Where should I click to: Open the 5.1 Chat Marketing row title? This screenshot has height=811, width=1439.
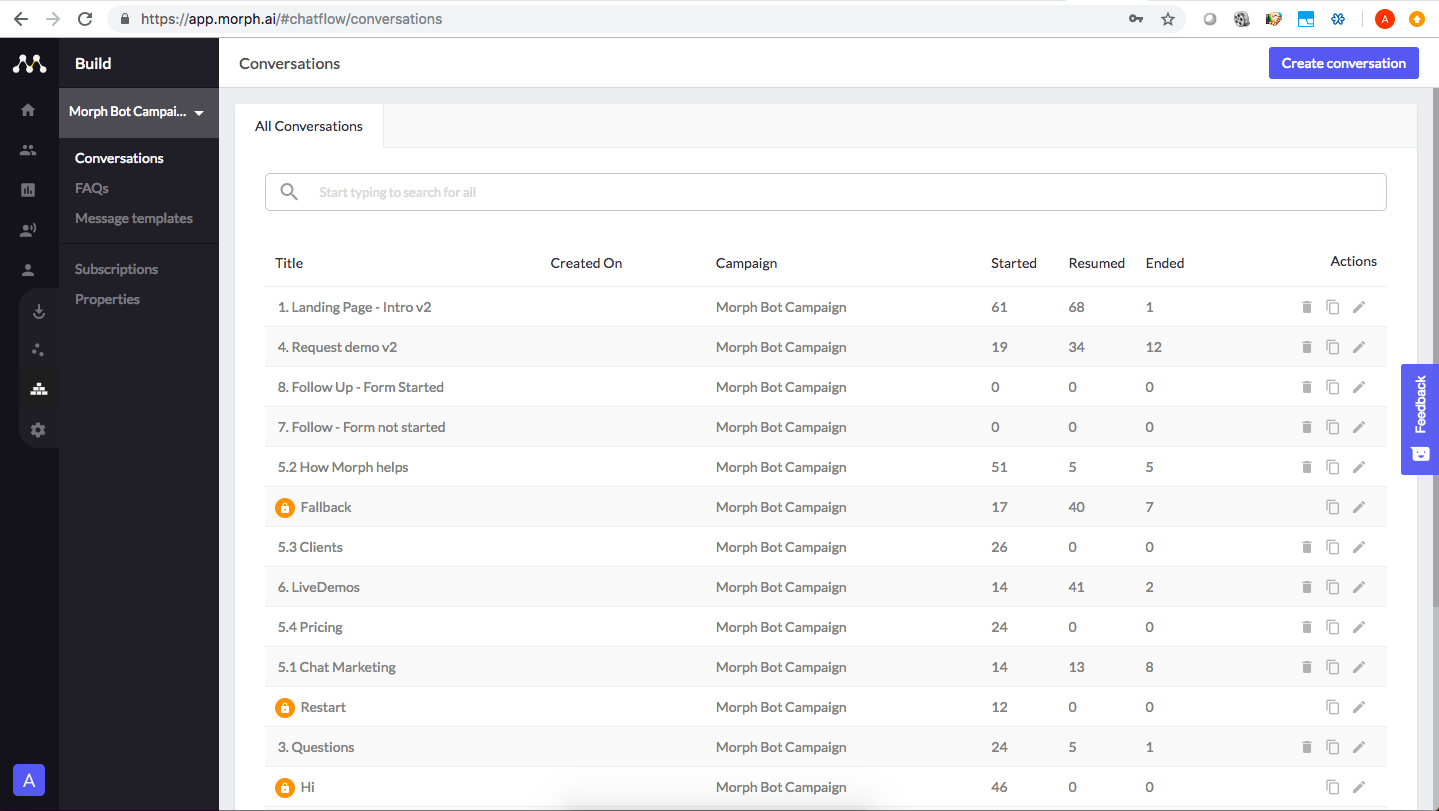(337, 667)
